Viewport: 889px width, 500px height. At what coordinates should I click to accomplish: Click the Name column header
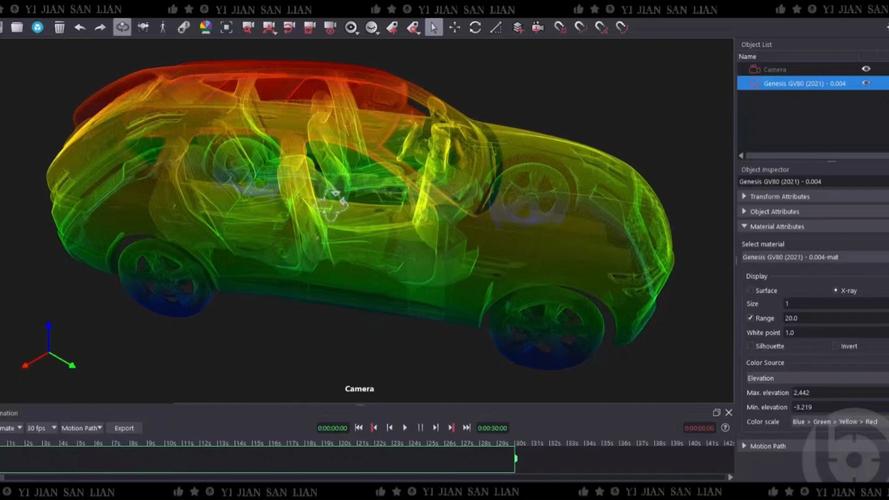747,57
